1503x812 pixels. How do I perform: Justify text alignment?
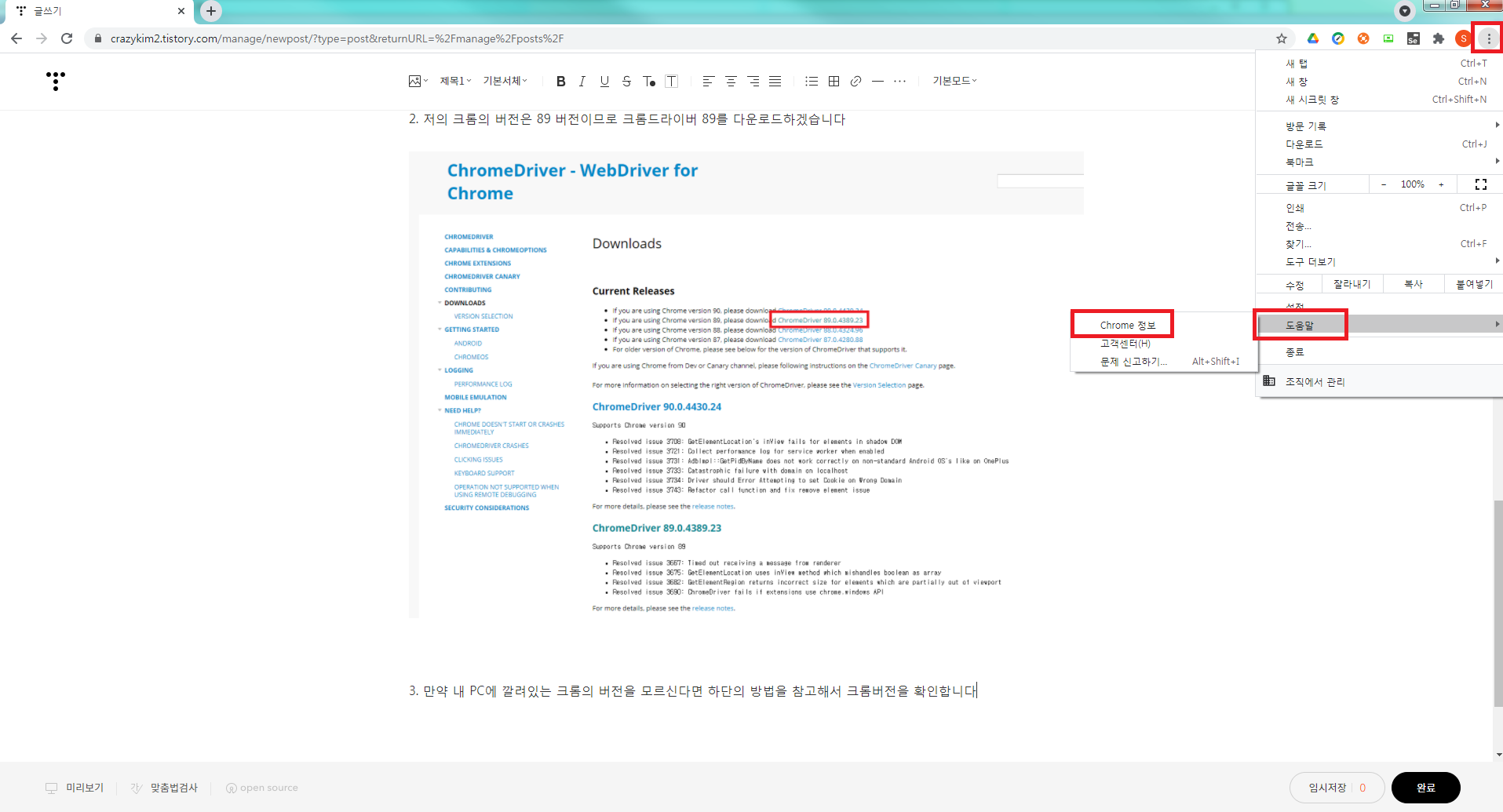[x=775, y=81]
